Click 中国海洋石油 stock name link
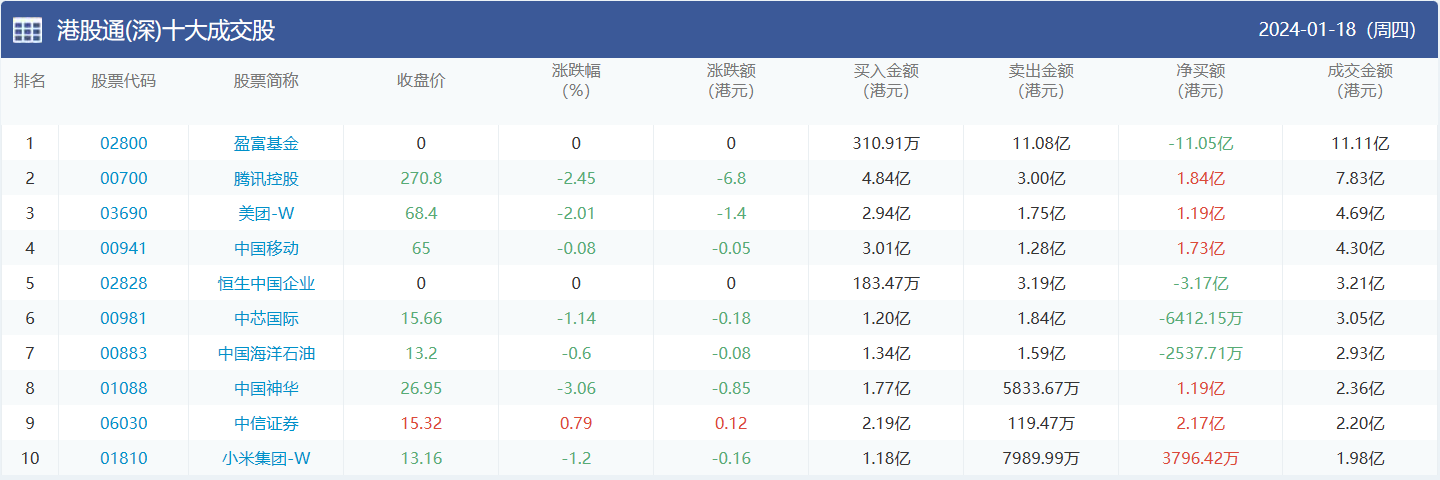Image resolution: width=1440 pixels, height=480 pixels. (x=266, y=353)
